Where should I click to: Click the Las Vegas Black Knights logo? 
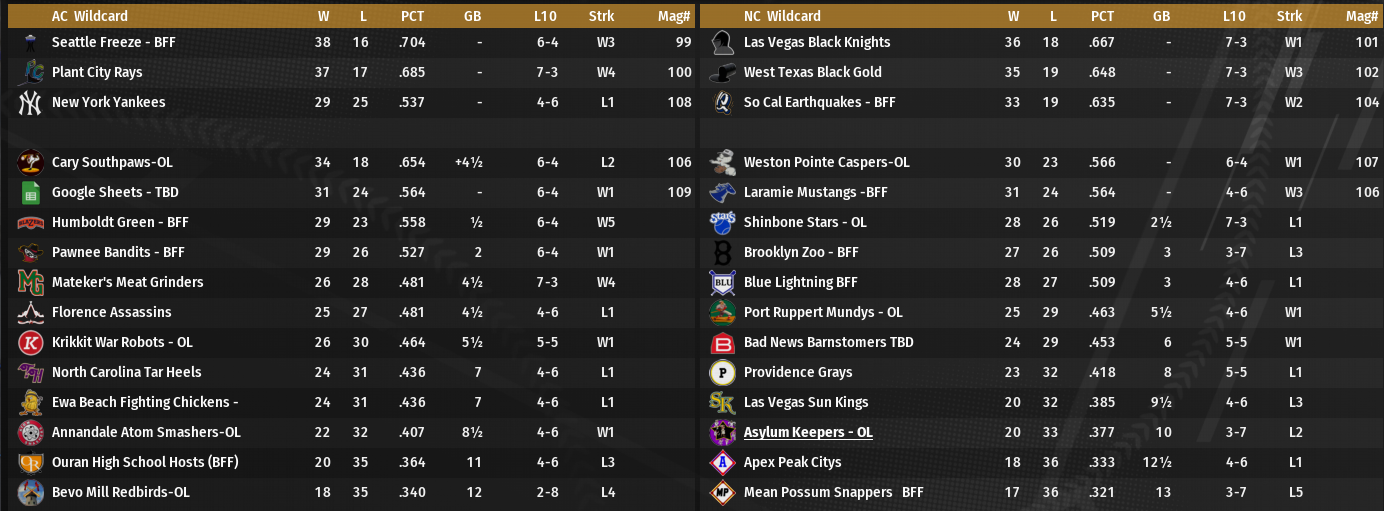coord(723,43)
